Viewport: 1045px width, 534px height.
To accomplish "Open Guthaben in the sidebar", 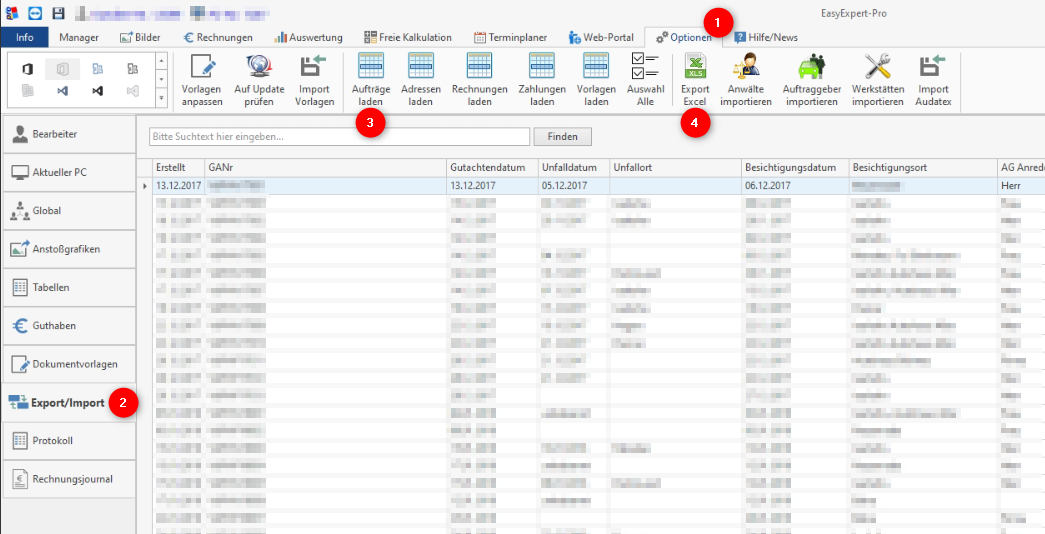I will tap(68, 326).
